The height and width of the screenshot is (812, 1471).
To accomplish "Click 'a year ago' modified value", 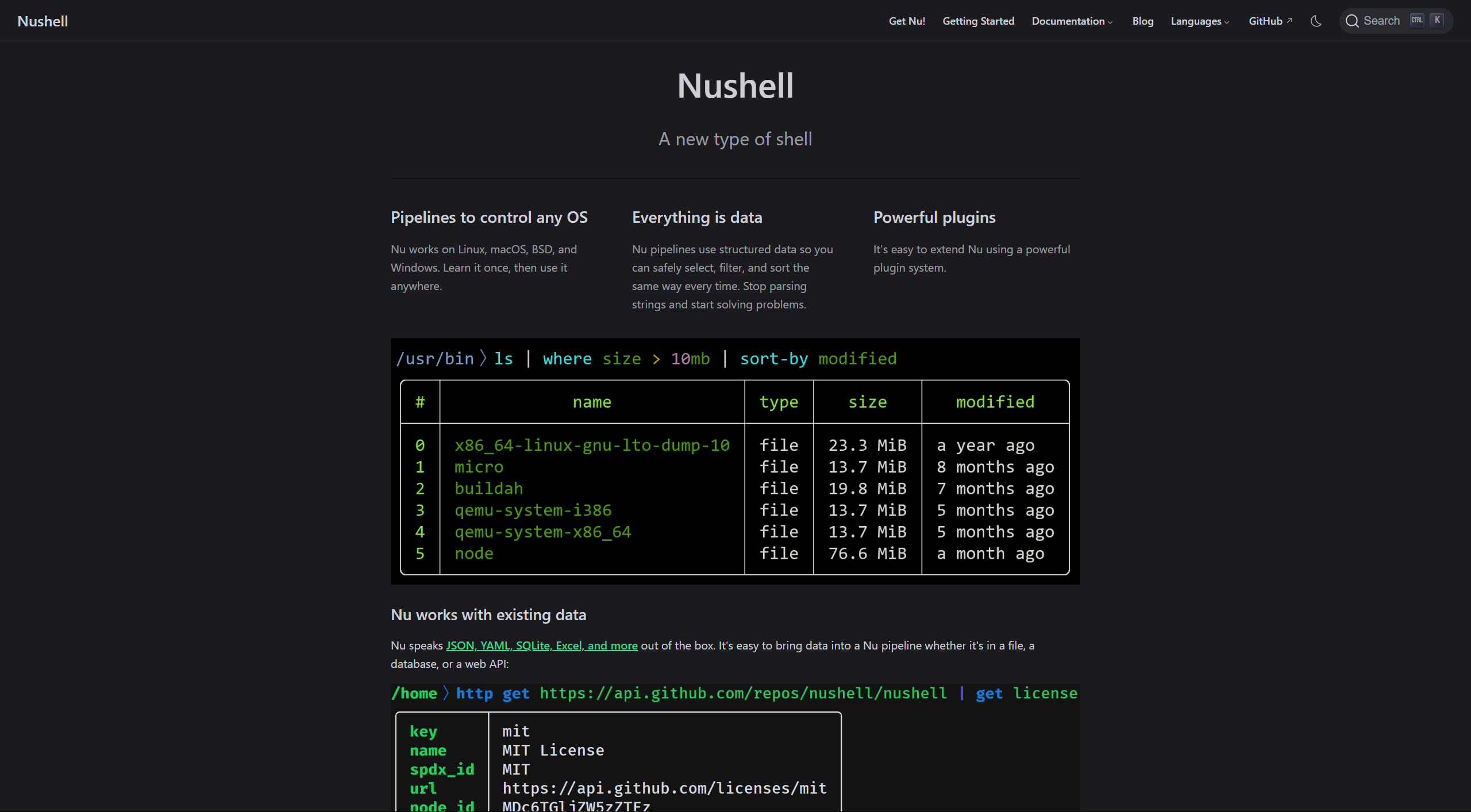I will point(985,445).
